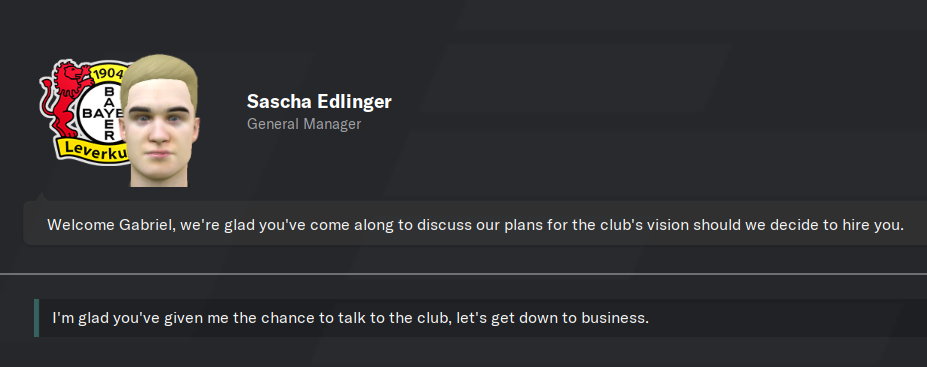Click Sascha Edlinger's blond hair in portrait
This screenshot has height=367, width=927.
pos(158,77)
